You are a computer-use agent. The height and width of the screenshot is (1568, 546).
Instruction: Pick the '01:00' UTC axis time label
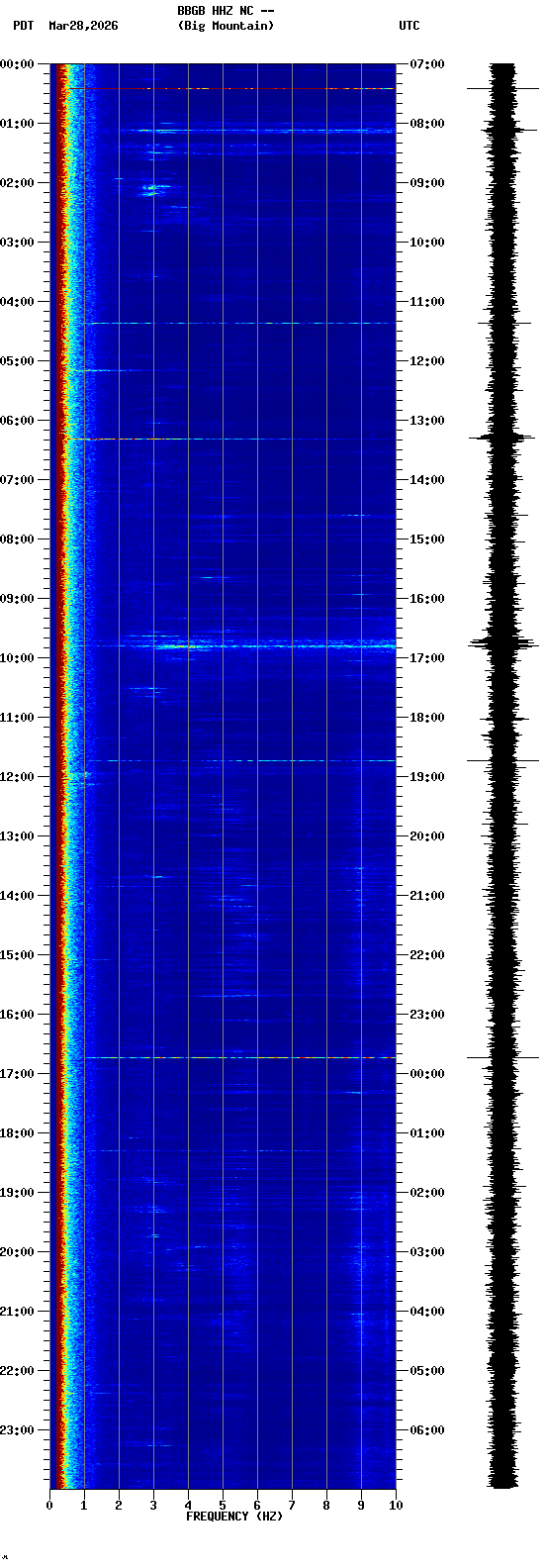click(426, 1133)
